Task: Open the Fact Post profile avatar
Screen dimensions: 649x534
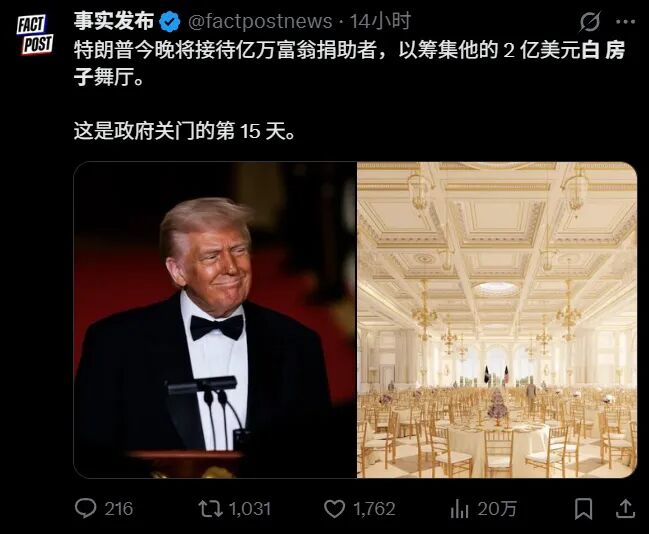Action: [x=35, y=35]
